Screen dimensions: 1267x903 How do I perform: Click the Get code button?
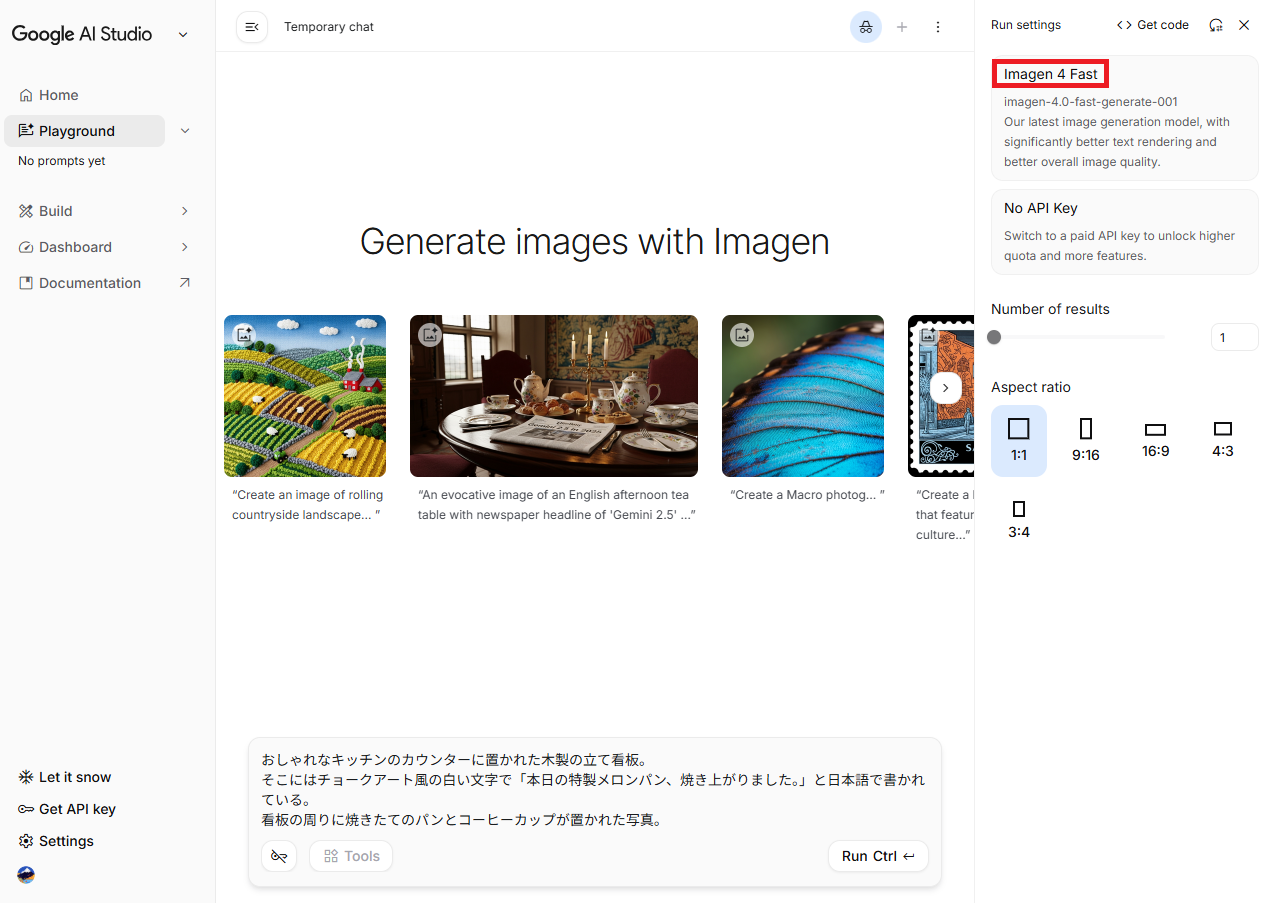coord(1153,25)
